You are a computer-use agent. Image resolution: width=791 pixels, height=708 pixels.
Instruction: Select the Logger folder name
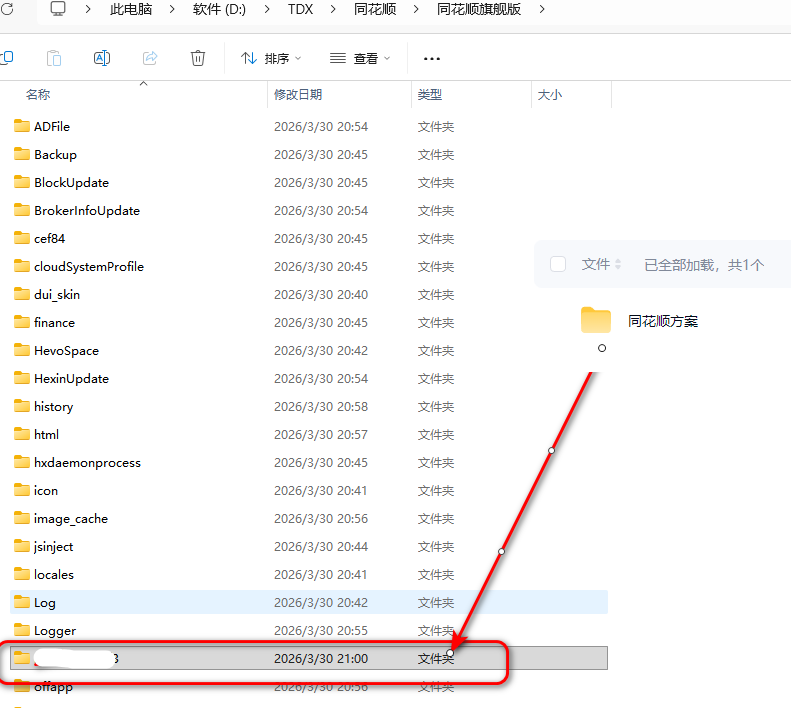[55, 631]
